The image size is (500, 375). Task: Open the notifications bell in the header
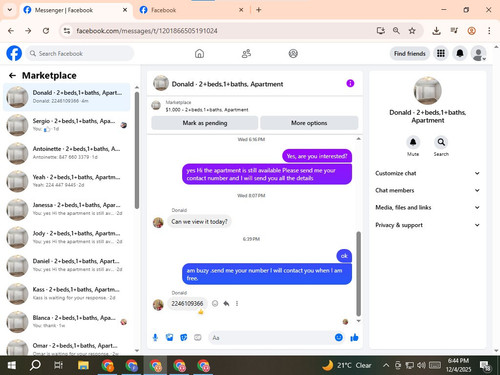click(460, 53)
